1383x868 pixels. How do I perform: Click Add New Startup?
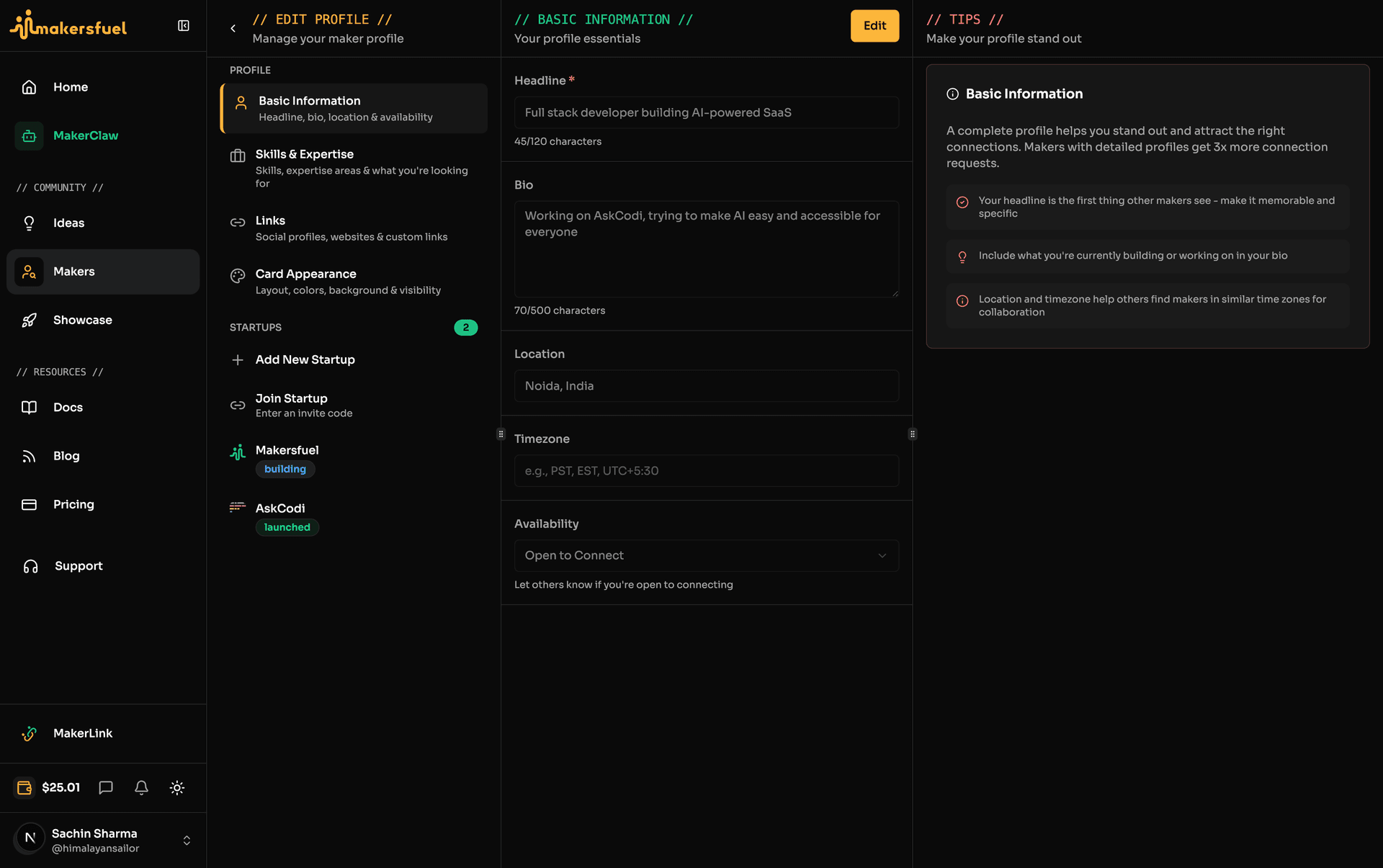pos(354,359)
